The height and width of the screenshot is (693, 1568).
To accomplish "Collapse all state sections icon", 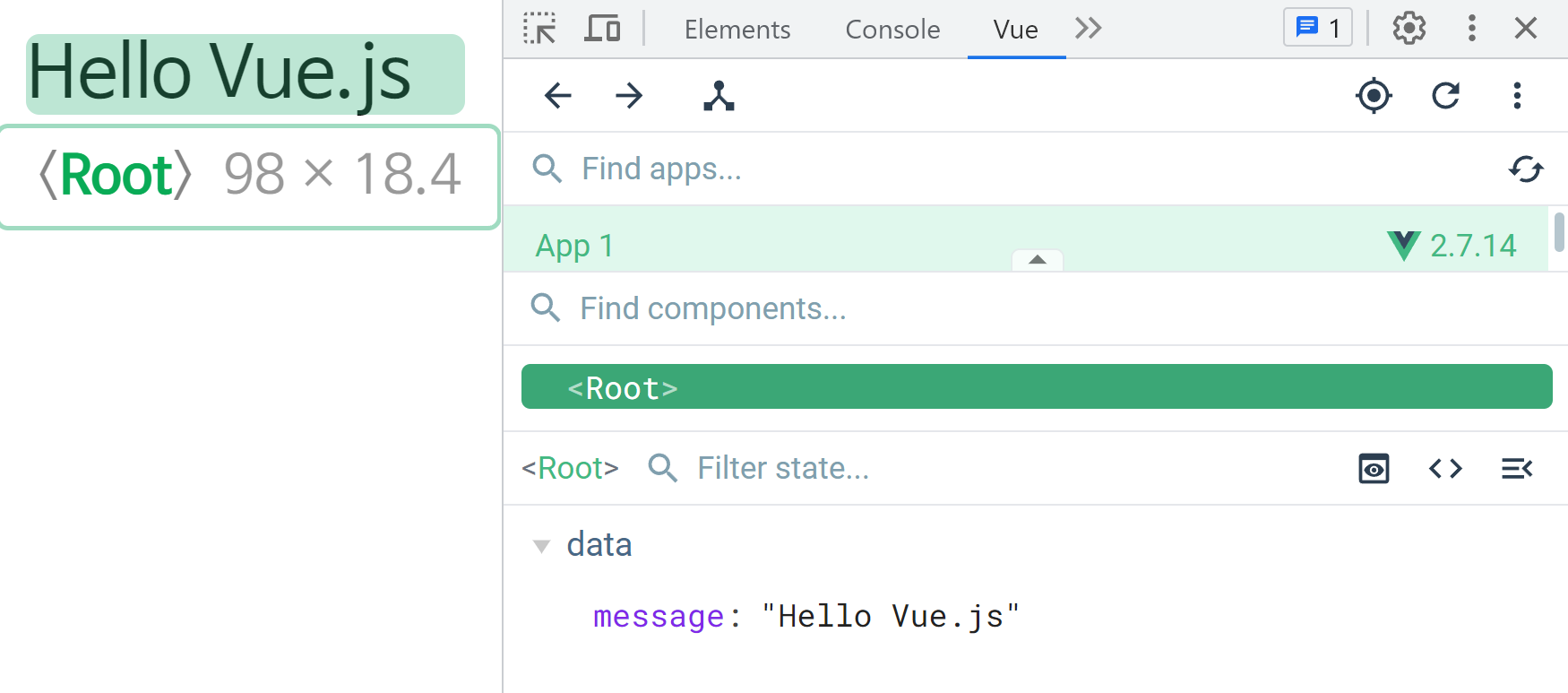I will (x=1517, y=468).
